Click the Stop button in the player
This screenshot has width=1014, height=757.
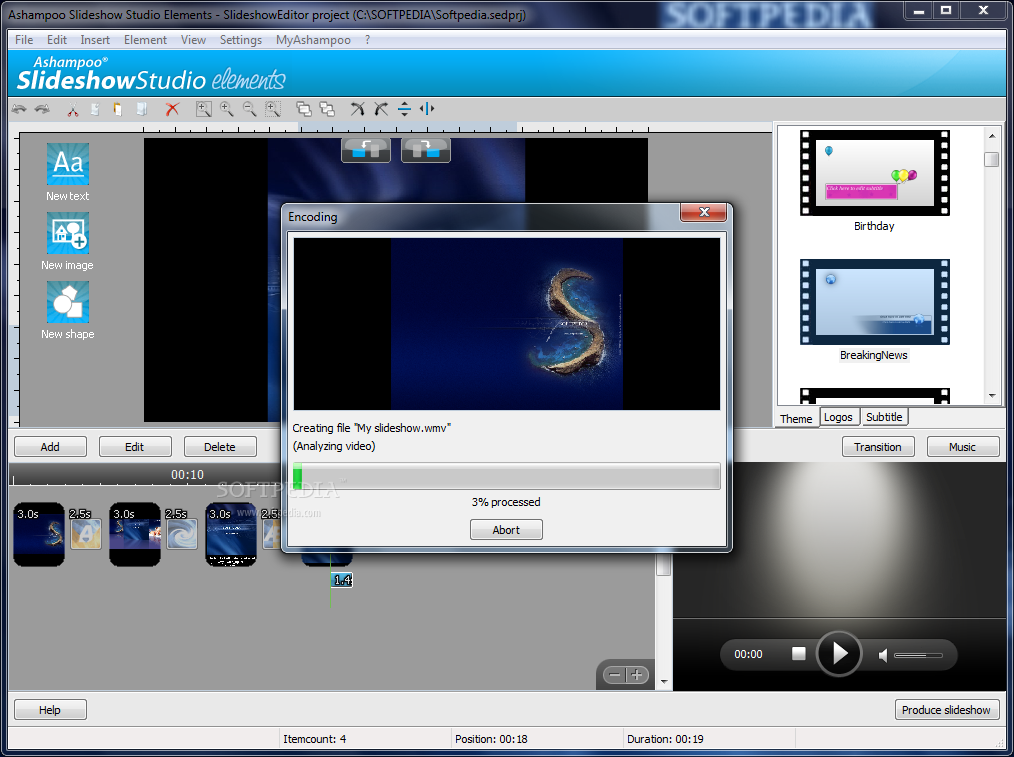tap(799, 654)
